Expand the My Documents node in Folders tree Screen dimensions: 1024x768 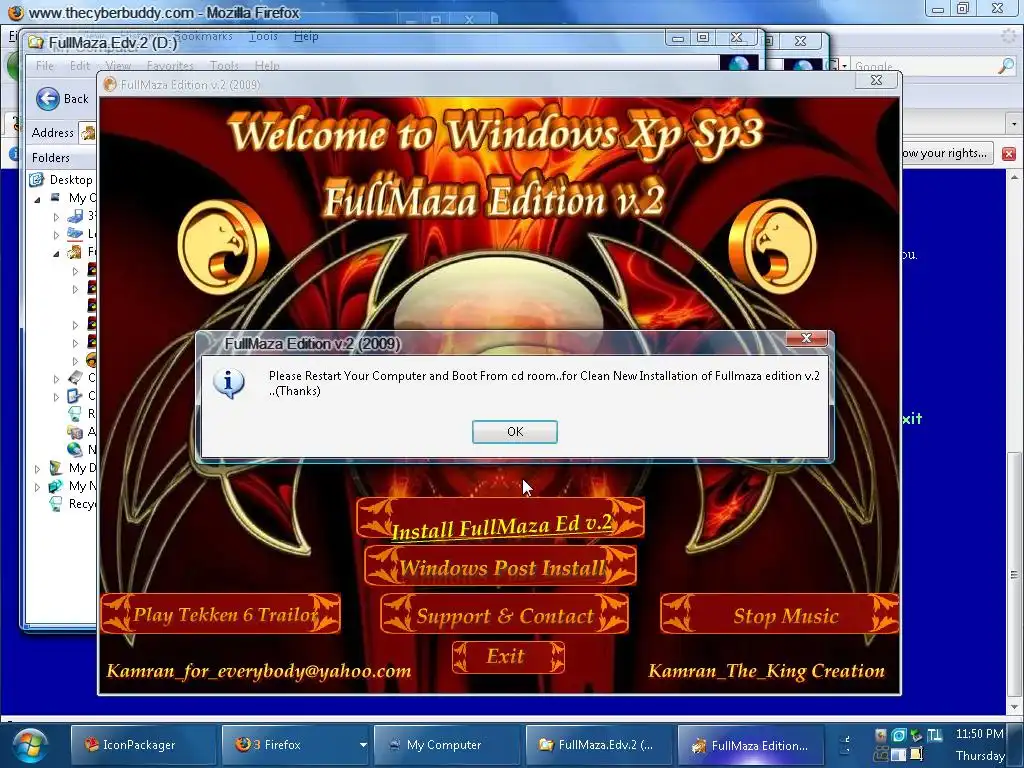pyautogui.click(x=37, y=469)
